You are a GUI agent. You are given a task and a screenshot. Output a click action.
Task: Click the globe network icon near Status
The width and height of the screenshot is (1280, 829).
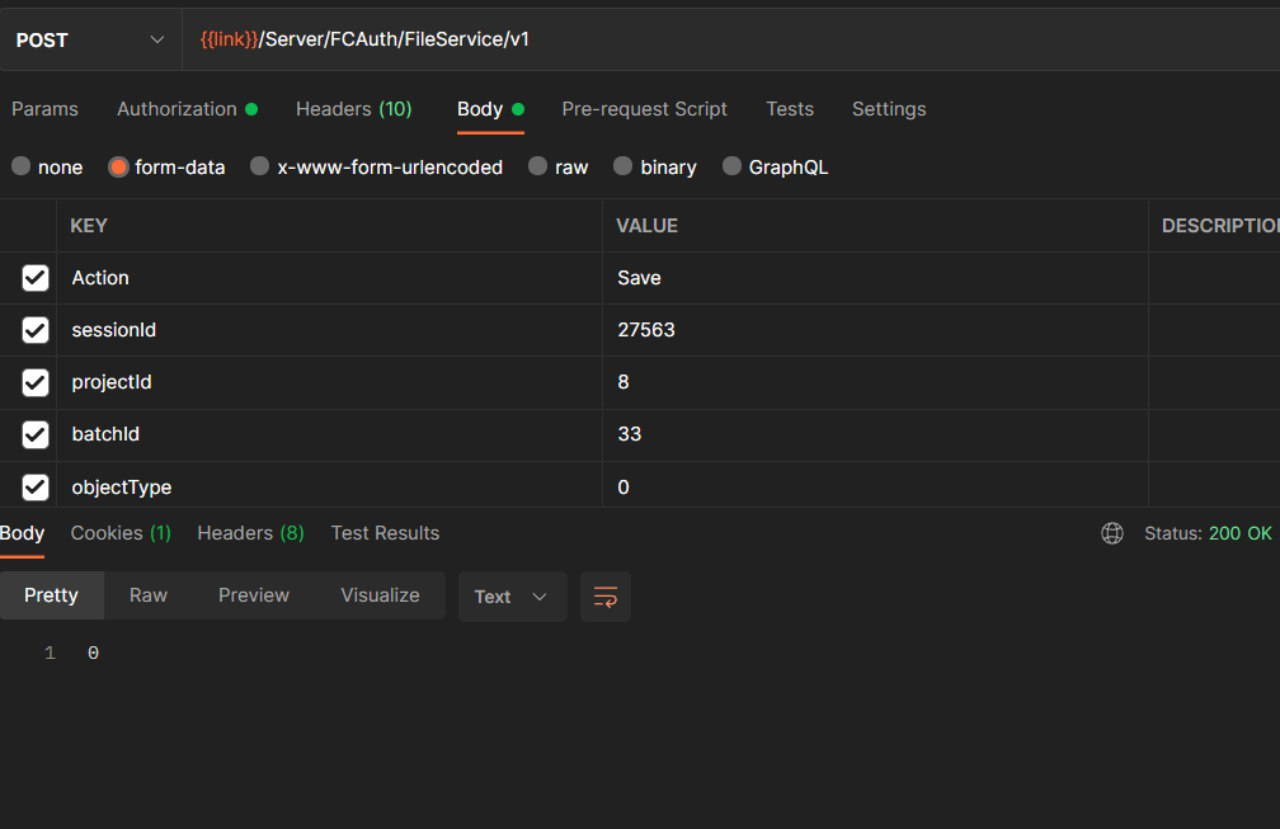click(x=1112, y=534)
